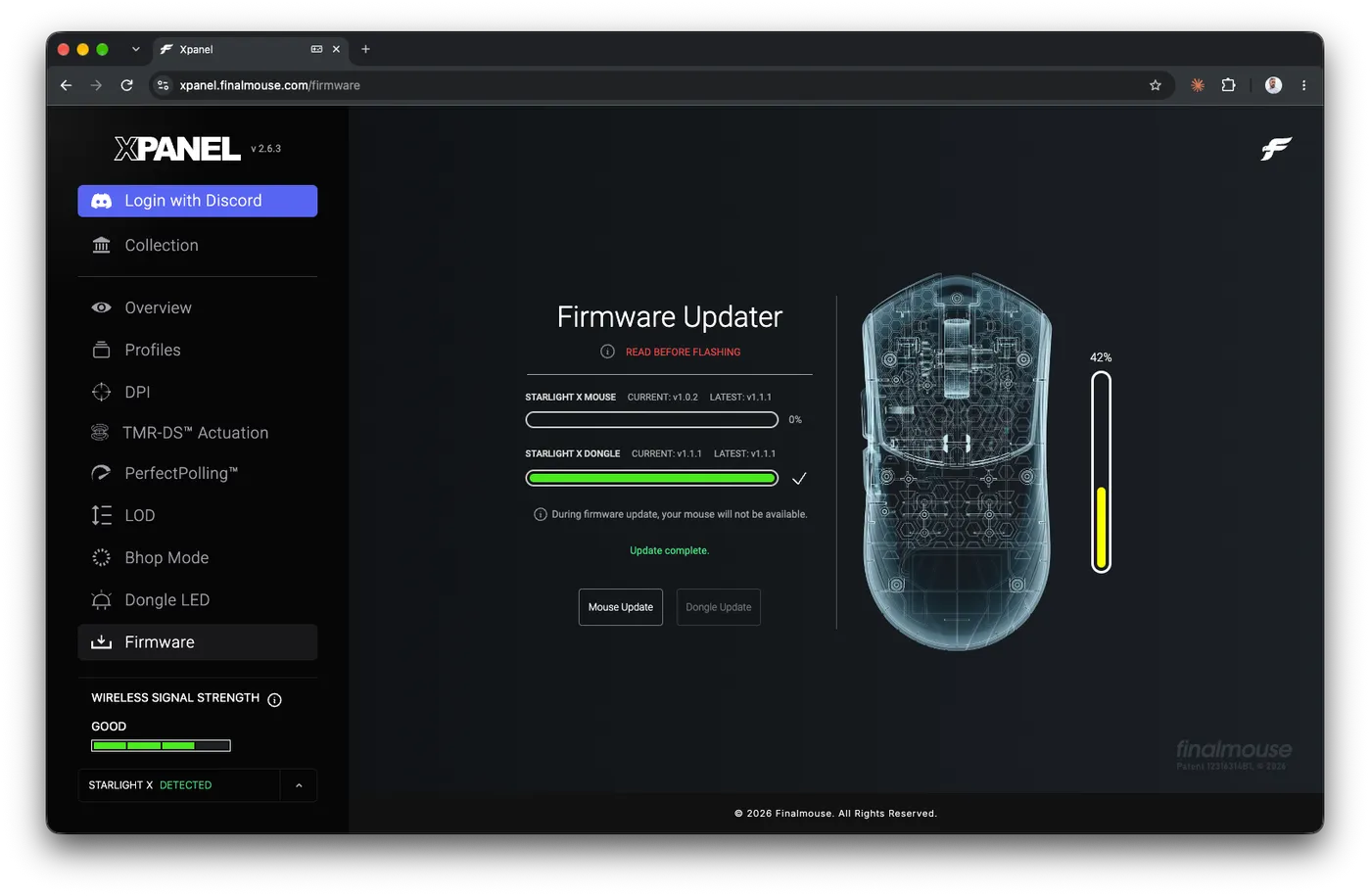1371x896 pixels.
Task: Click the XPANEL logo
Action: tap(177, 149)
